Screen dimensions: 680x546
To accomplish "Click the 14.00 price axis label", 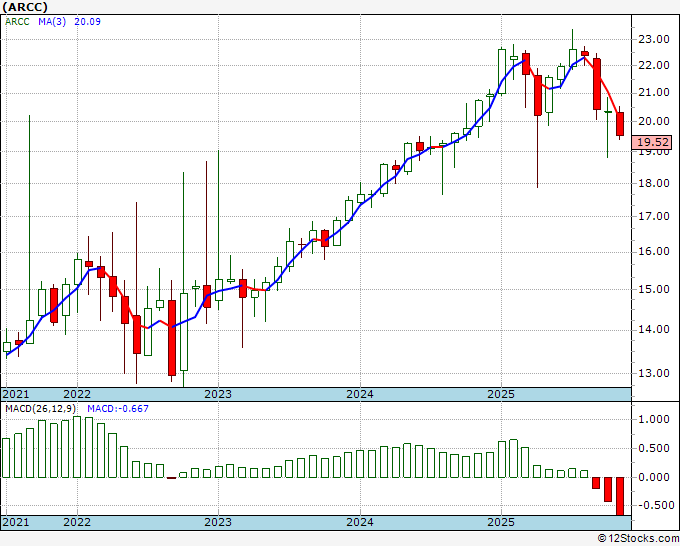I will [654, 330].
